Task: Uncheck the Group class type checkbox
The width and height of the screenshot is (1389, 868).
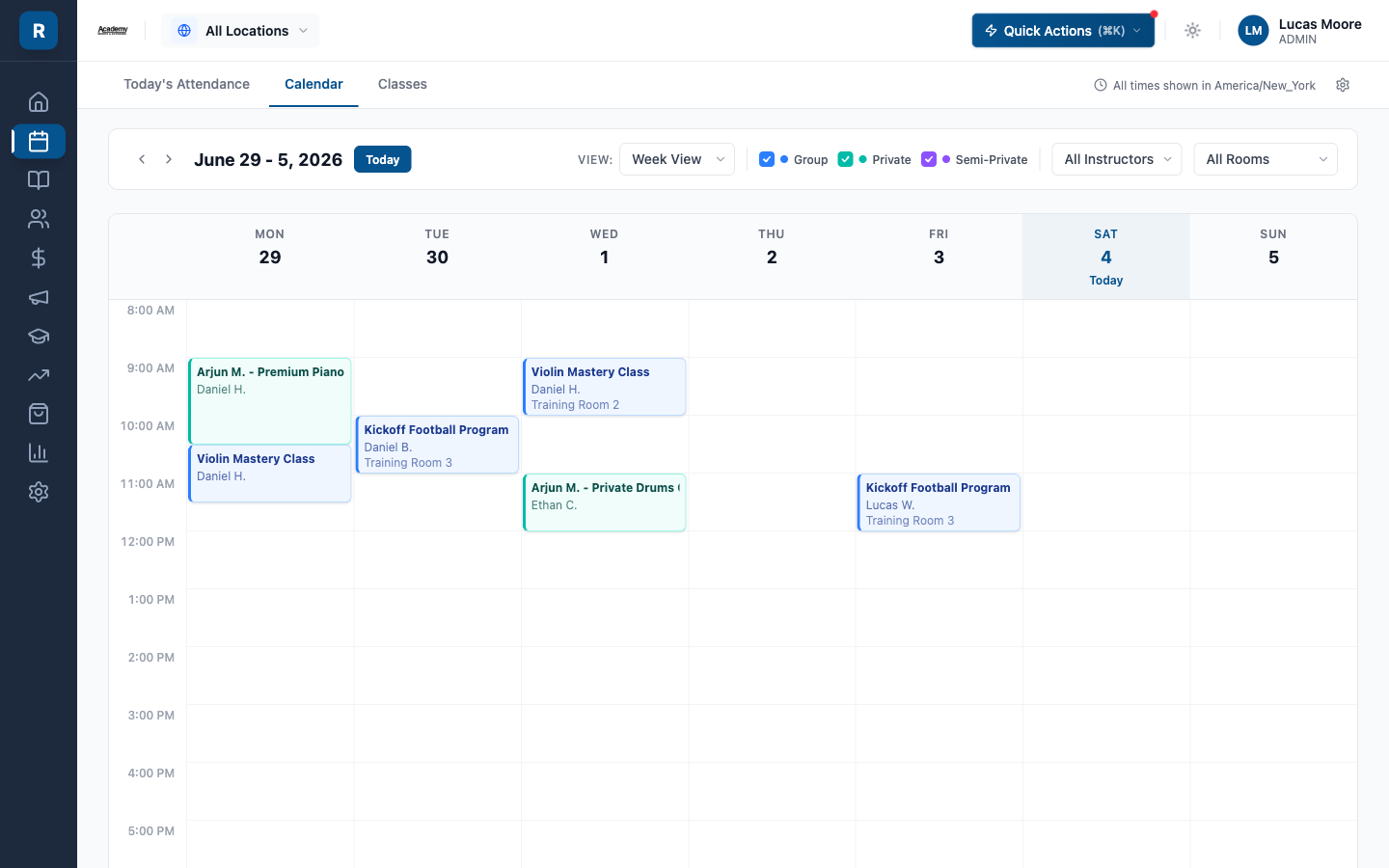Action: [767, 159]
